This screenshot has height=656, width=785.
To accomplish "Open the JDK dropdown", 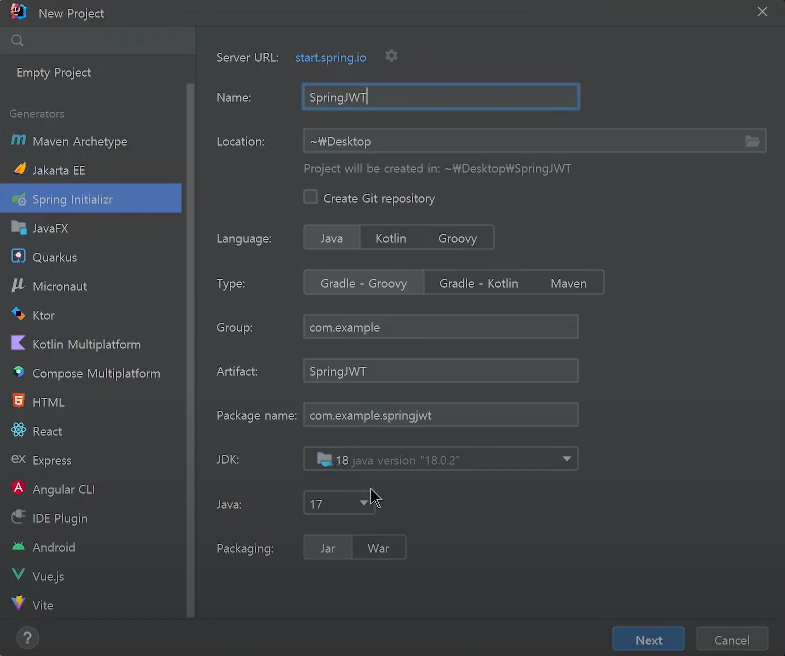I will [441, 459].
